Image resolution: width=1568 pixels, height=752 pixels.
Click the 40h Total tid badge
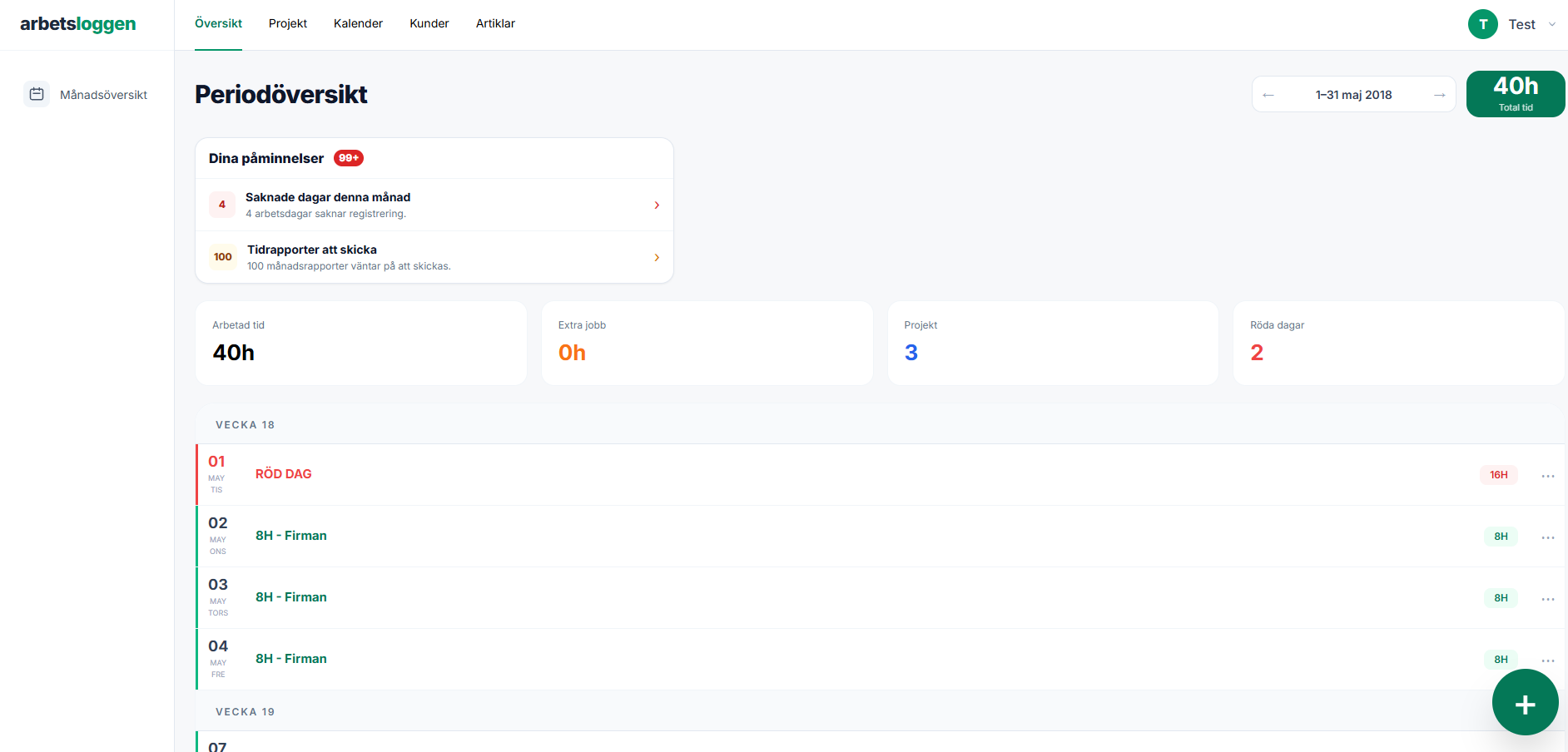click(1516, 94)
